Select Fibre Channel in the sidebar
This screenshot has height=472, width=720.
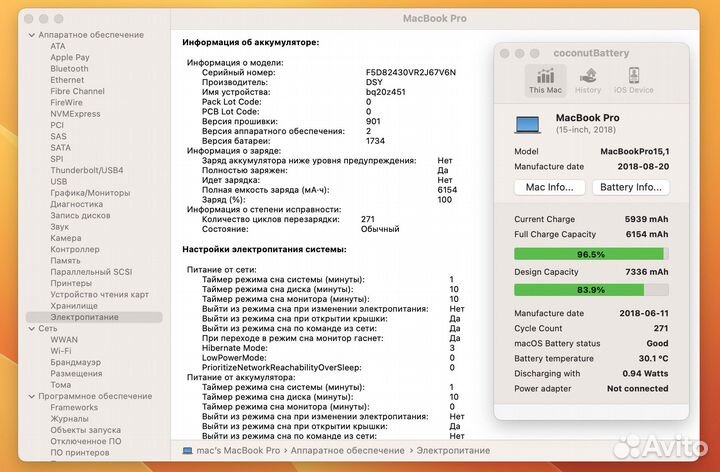click(78, 91)
